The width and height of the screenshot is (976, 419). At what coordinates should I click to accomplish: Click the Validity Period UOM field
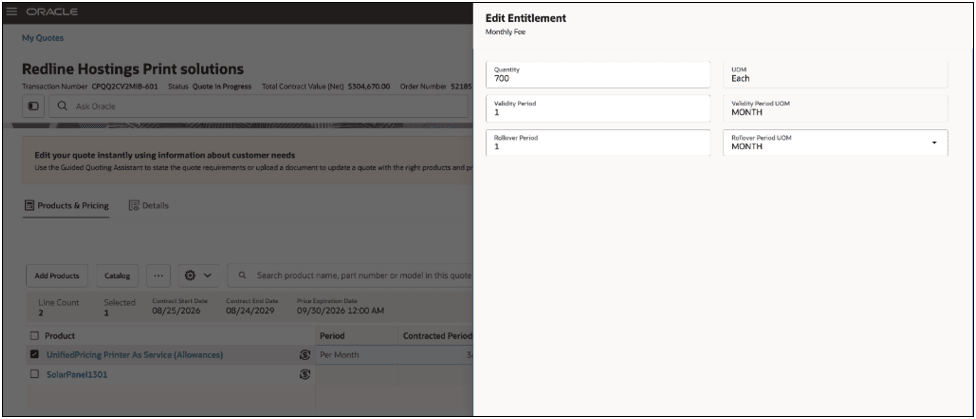(835, 108)
